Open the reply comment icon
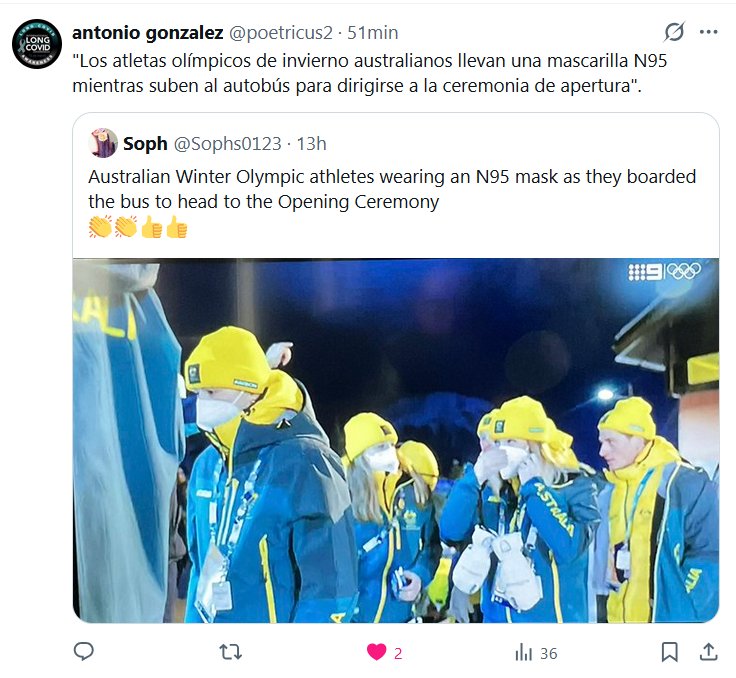 pos(84,651)
